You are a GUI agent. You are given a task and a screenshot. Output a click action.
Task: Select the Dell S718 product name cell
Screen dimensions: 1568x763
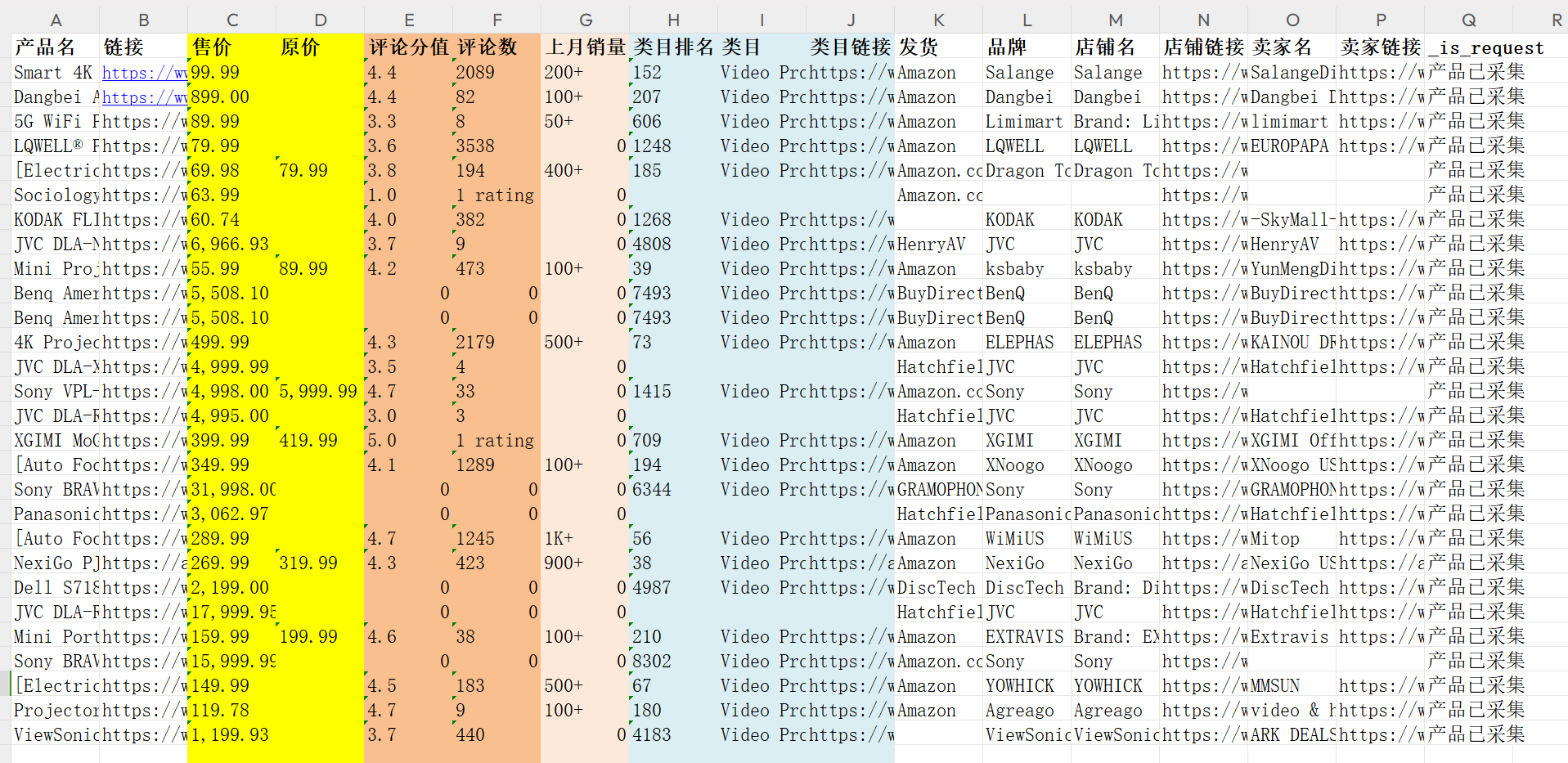click(x=55, y=587)
